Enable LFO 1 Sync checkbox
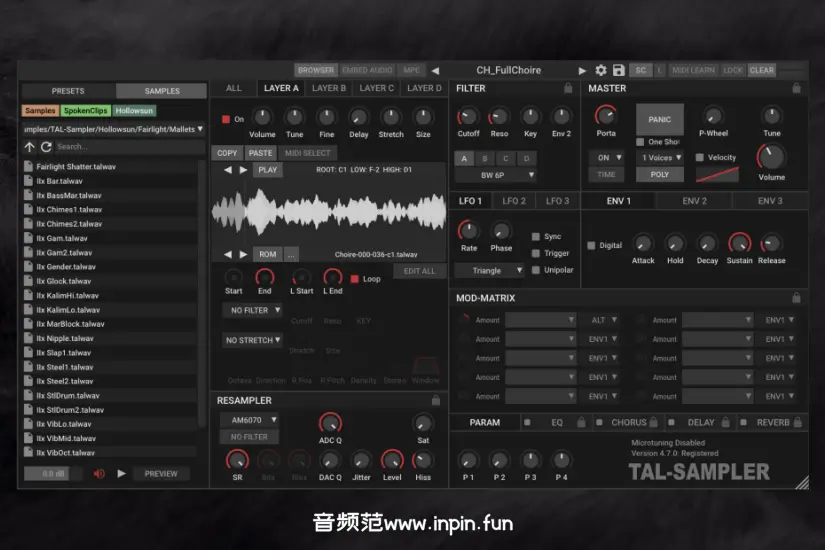The width and height of the screenshot is (825, 550). pyautogui.click(x=536, y=236)
